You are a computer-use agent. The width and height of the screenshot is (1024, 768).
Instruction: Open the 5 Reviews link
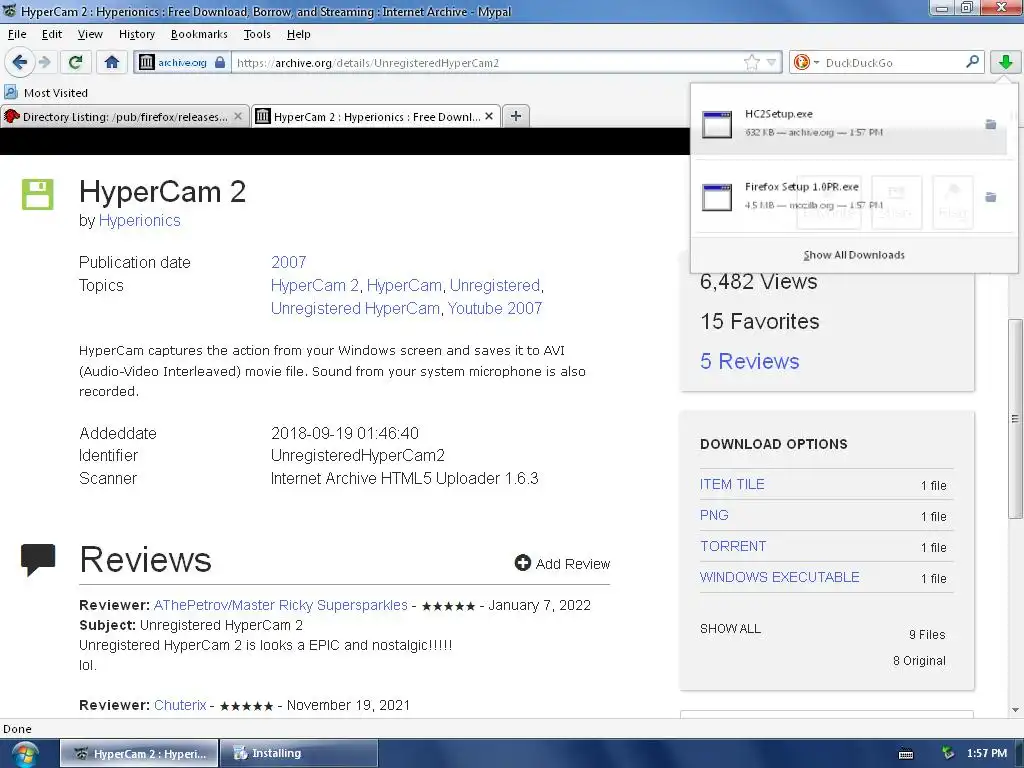click(750, 361)
